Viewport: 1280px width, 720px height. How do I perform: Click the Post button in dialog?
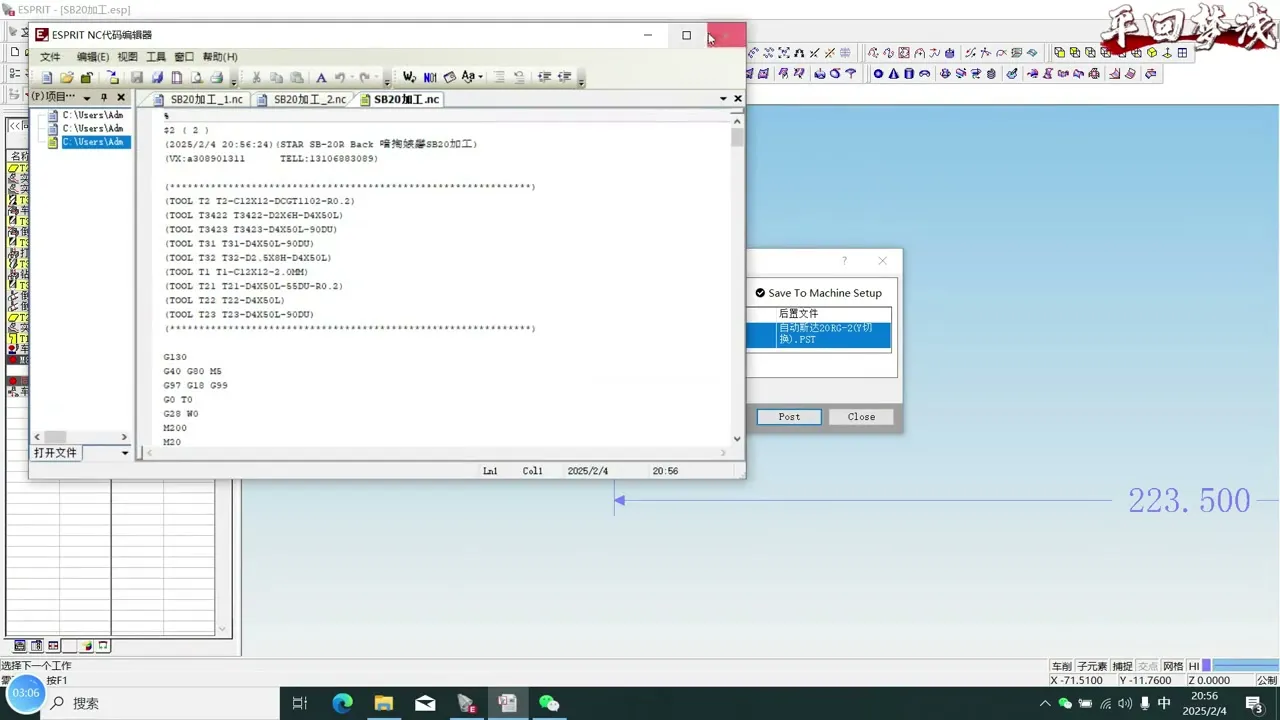(789, 417)
